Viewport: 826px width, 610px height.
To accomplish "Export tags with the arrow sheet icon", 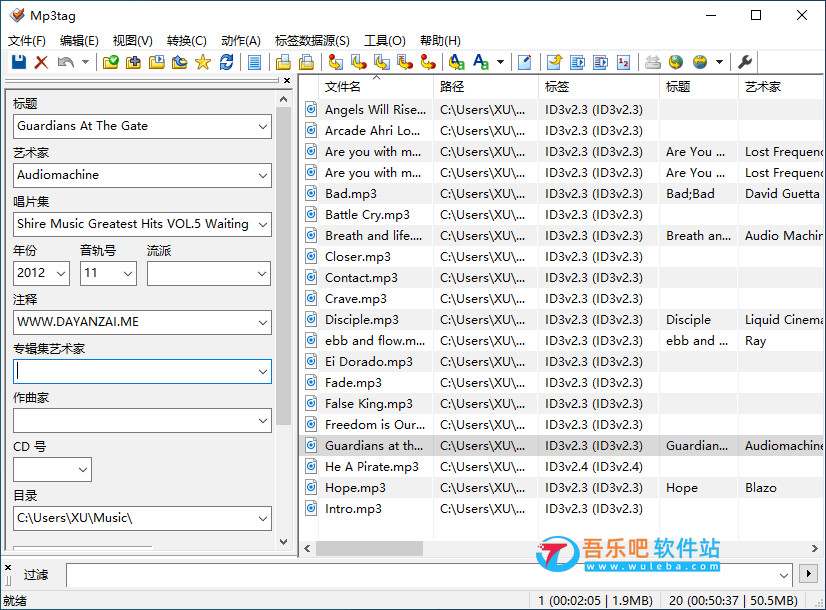I will [554, 62].
